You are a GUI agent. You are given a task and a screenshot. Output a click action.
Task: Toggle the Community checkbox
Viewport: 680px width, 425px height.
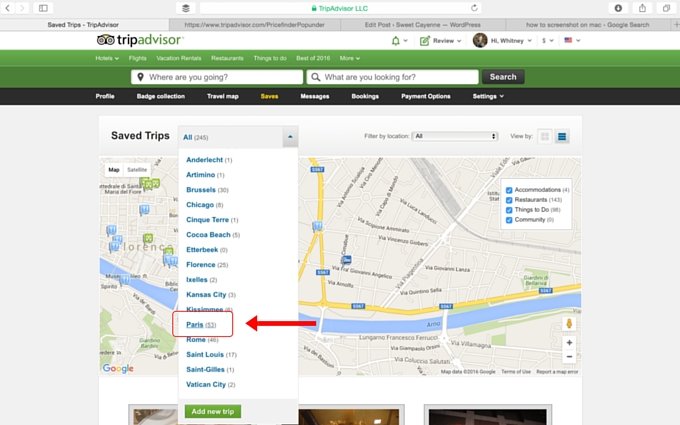[509, 220]
